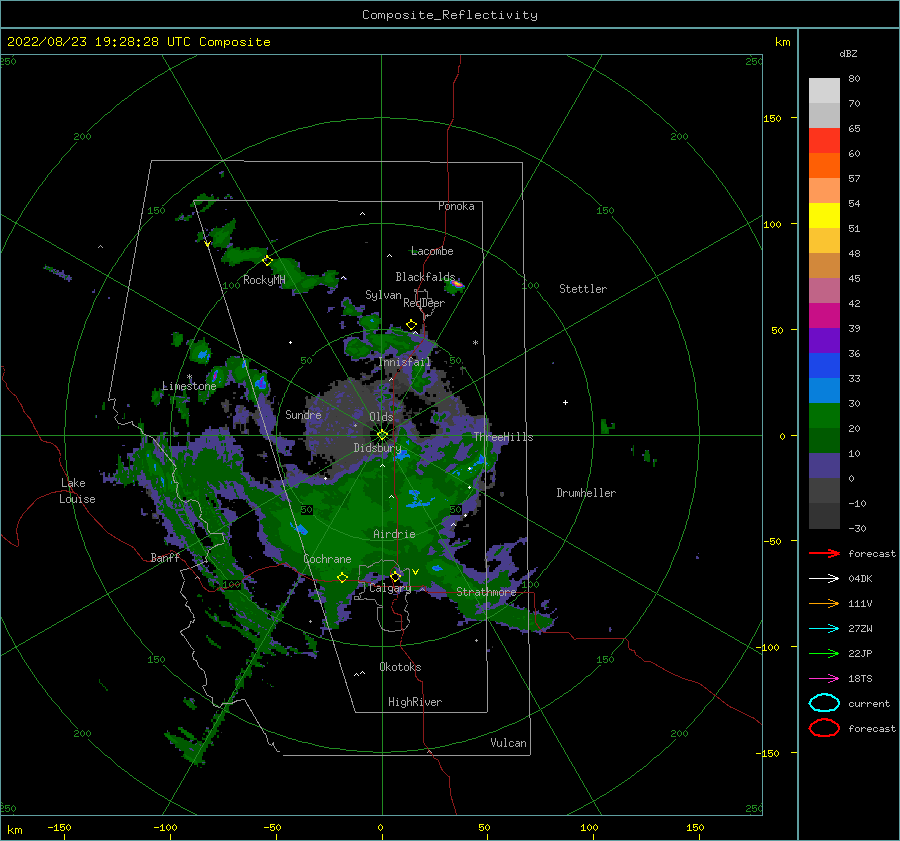This screenshot has width=900, height=841.
Task: Click the dBZ legend heading
Action: (x=848, y=53)
